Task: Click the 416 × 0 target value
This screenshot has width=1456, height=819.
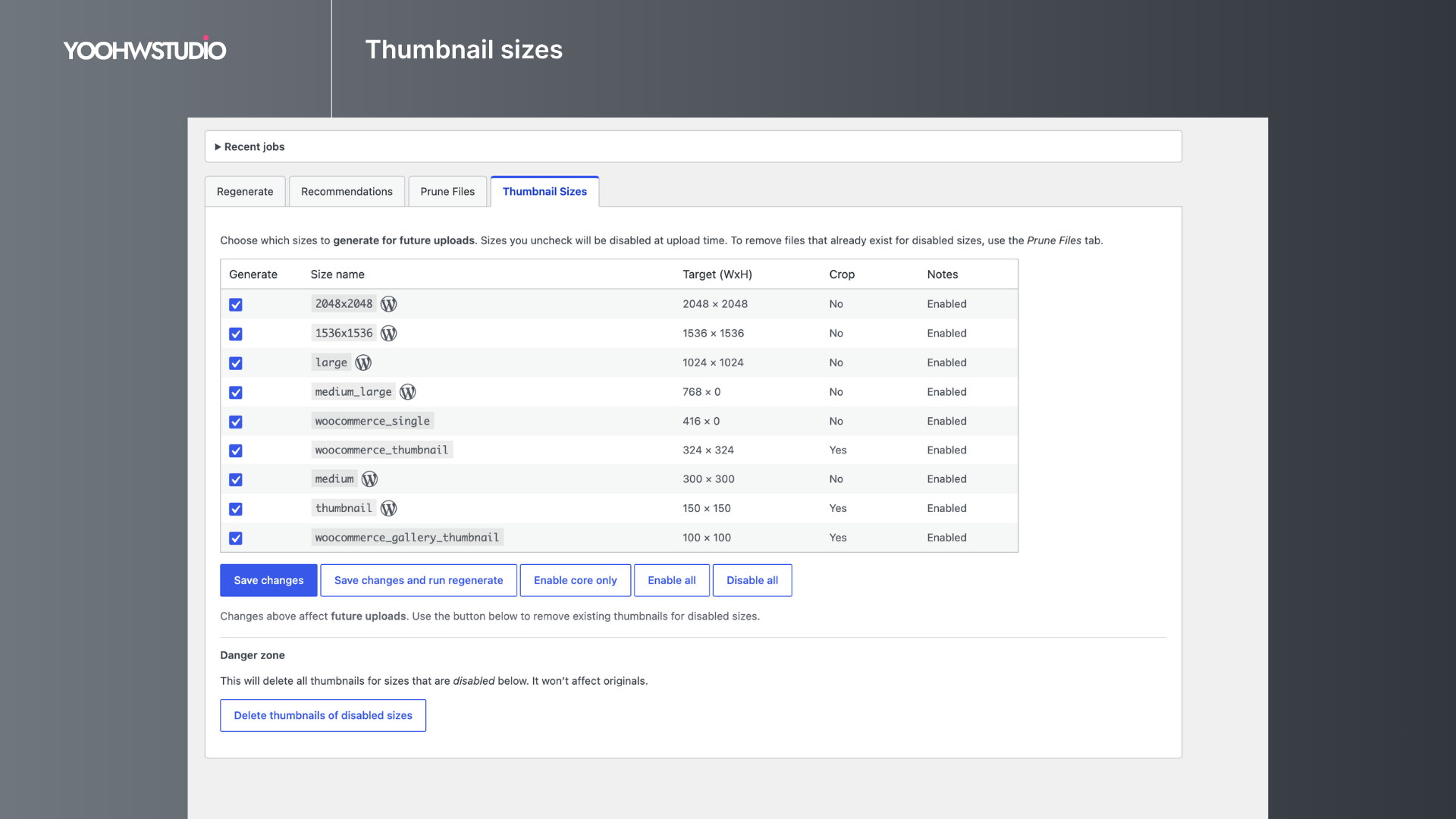Action: point(701,421)
